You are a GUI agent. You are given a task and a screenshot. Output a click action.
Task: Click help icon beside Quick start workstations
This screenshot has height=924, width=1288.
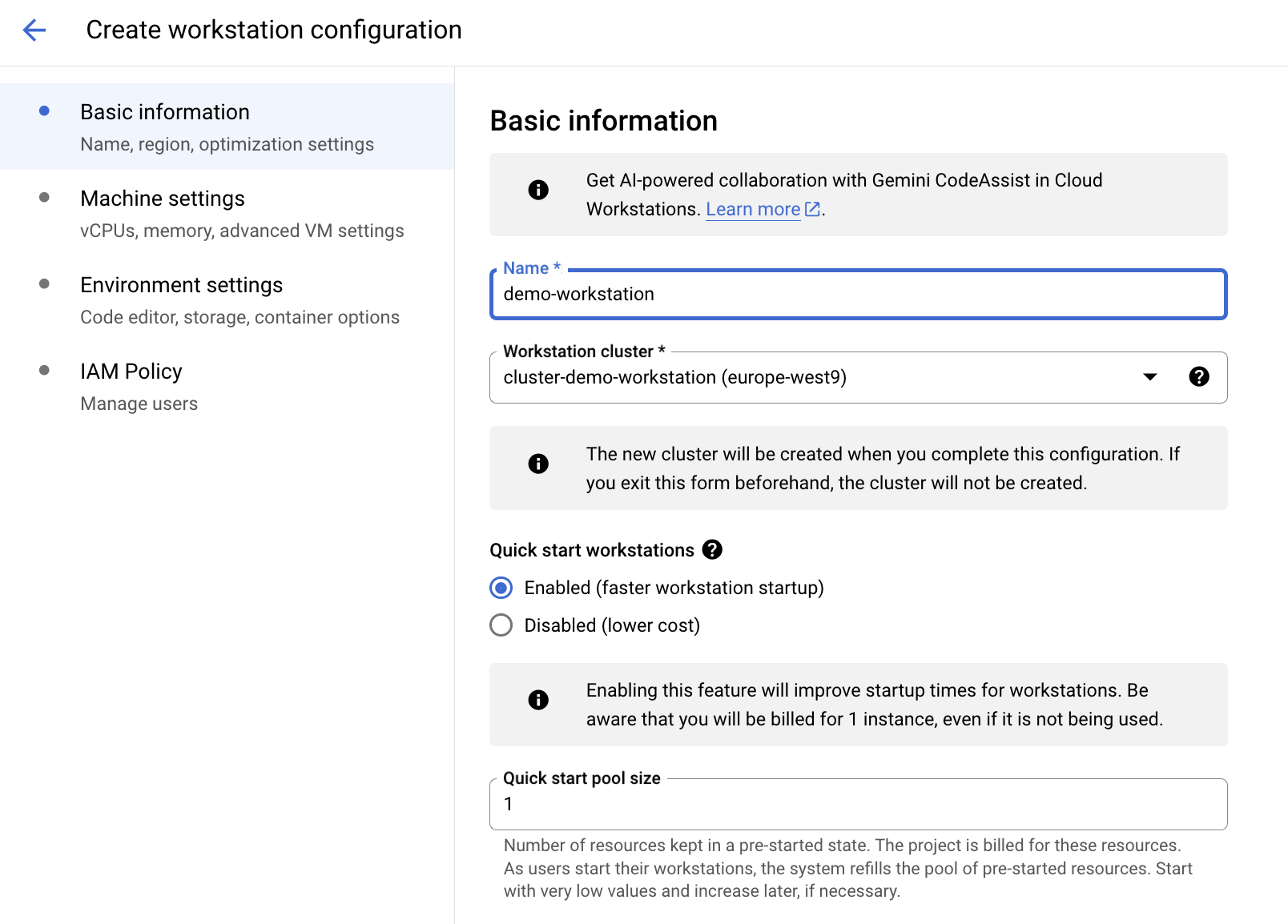click(x=712, y=550)
